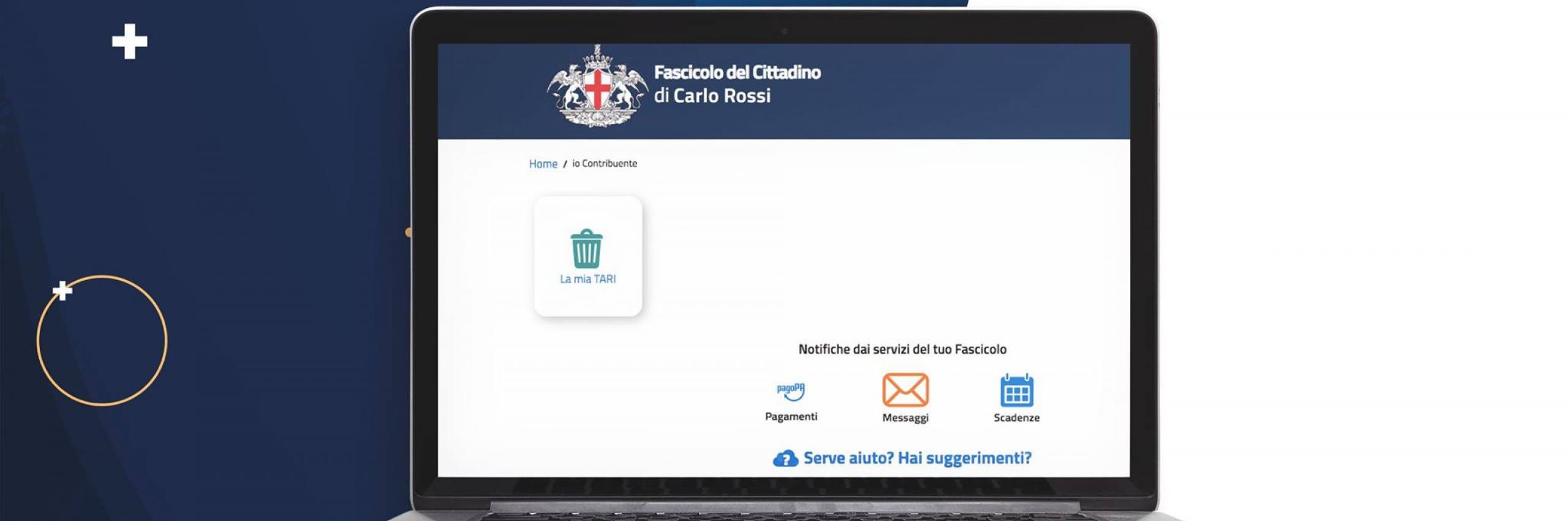Click the orange envelope Messaggi icon
Image resolution: width=1568 pixels, height=521 pixels.
pos(905,390)
